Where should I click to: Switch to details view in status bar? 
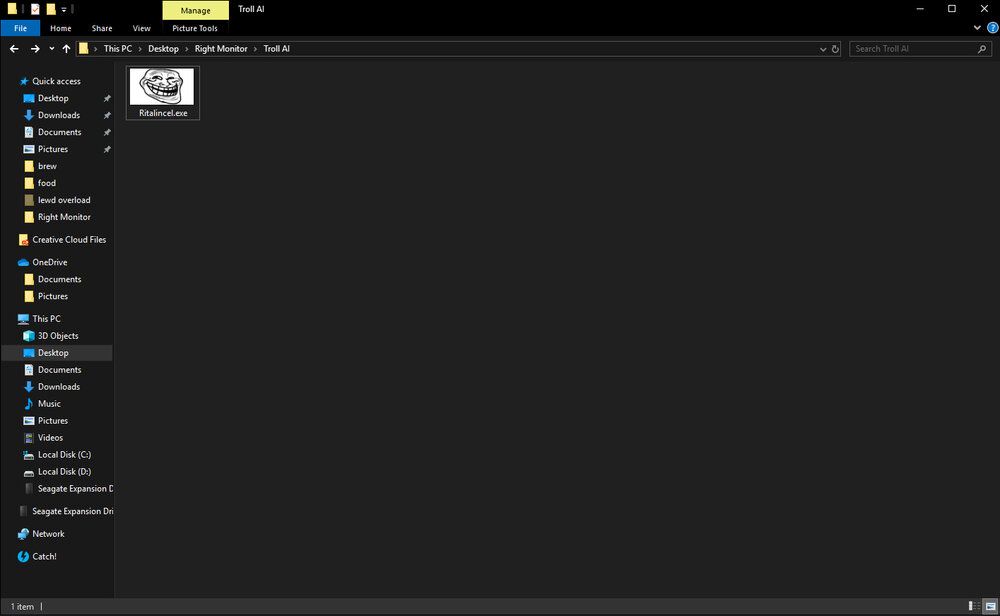pyautogui.click(x=974, y=606)
